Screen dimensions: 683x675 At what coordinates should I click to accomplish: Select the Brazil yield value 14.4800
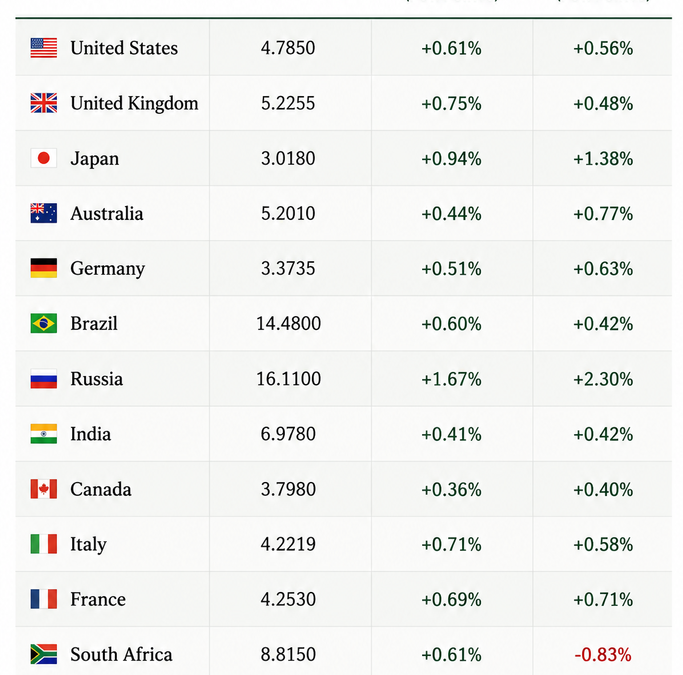[x=288, y=324]
